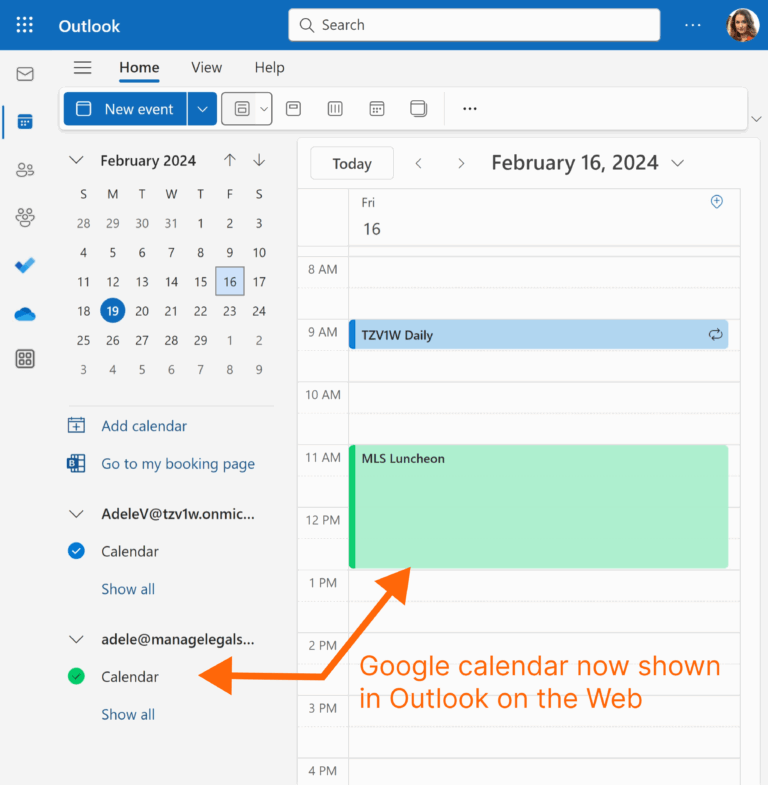Click the Outlook brand title
This screenshot has height=785, width=768.
tap(89, 26)
